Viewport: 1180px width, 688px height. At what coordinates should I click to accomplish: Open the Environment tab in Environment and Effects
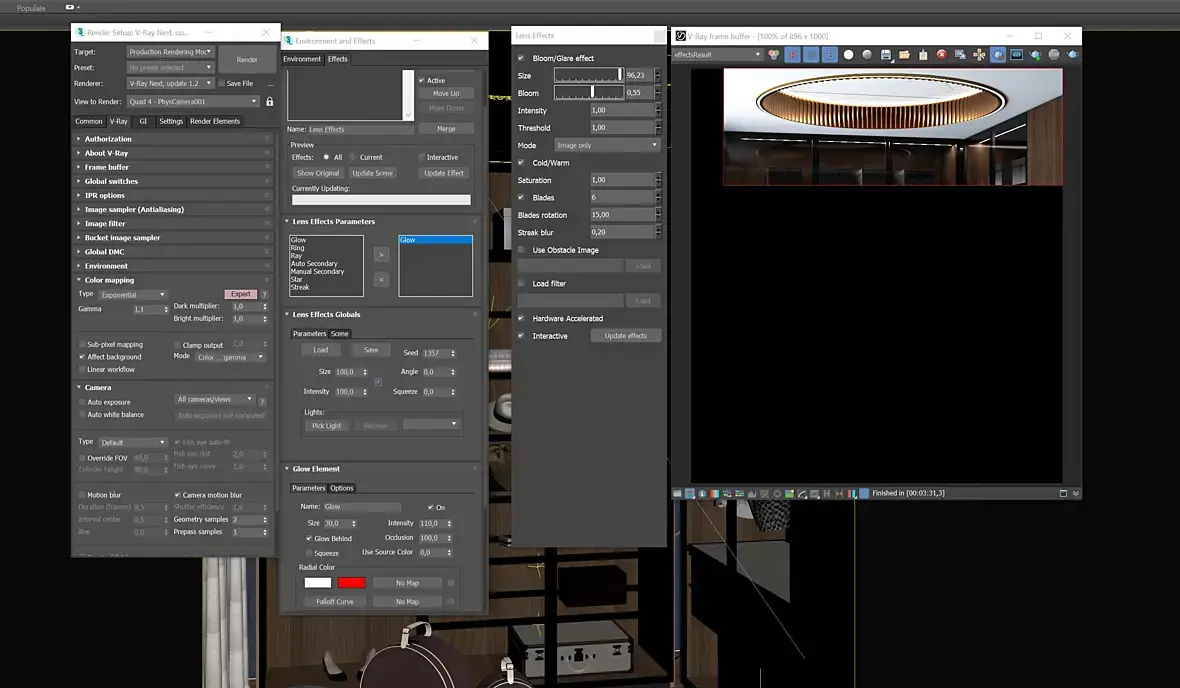coord(302,59)
